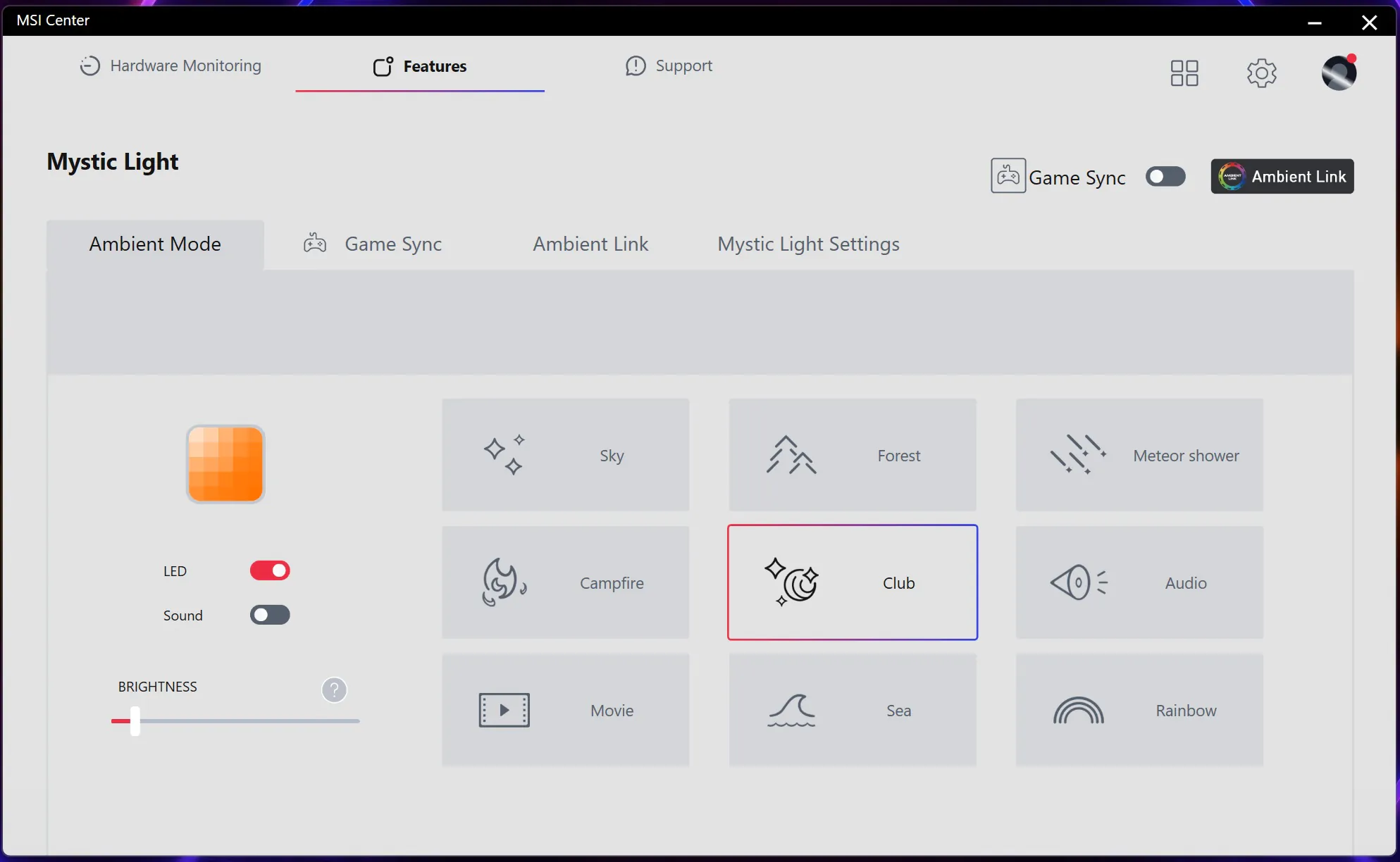The image size is (1400, 862).
Task: Open the Ambient Link subtab
Action: [590, 244]
